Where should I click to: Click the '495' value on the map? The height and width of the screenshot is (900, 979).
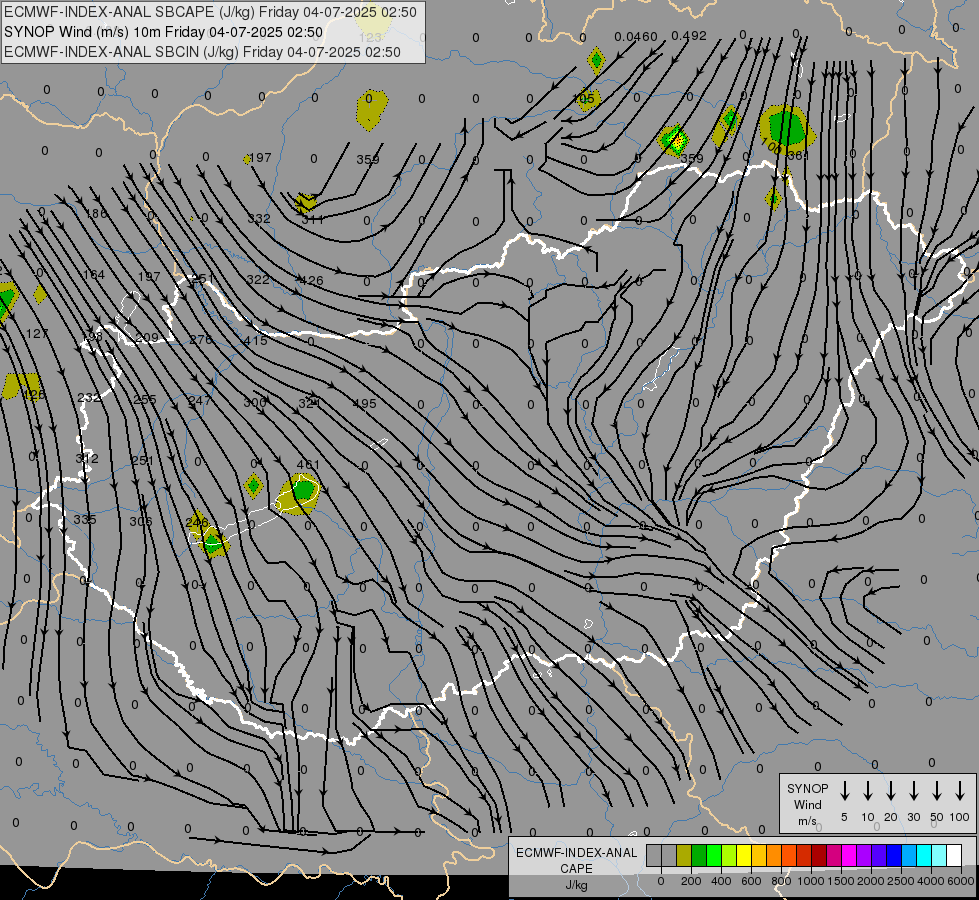(x=365, y=403)
